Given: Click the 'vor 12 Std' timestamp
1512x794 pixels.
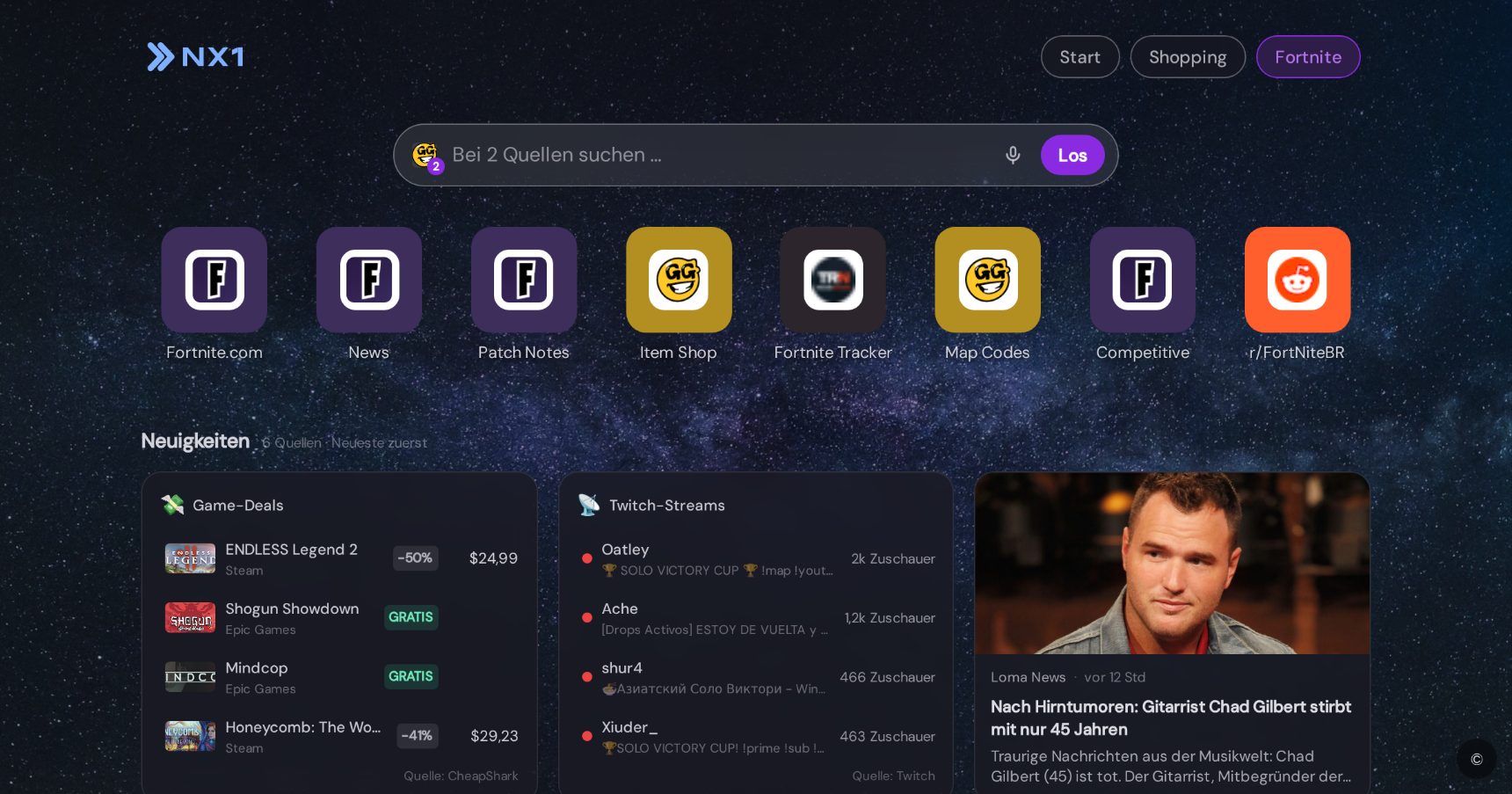Looking at the screenshot, I should [x=1115, y=677].
